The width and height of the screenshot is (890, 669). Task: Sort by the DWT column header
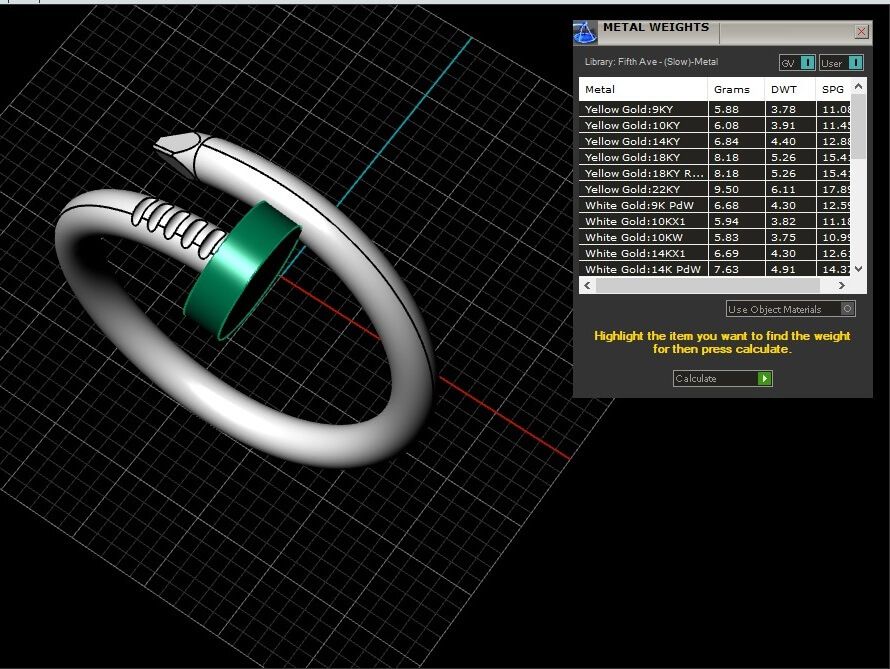tap(790, 90)
